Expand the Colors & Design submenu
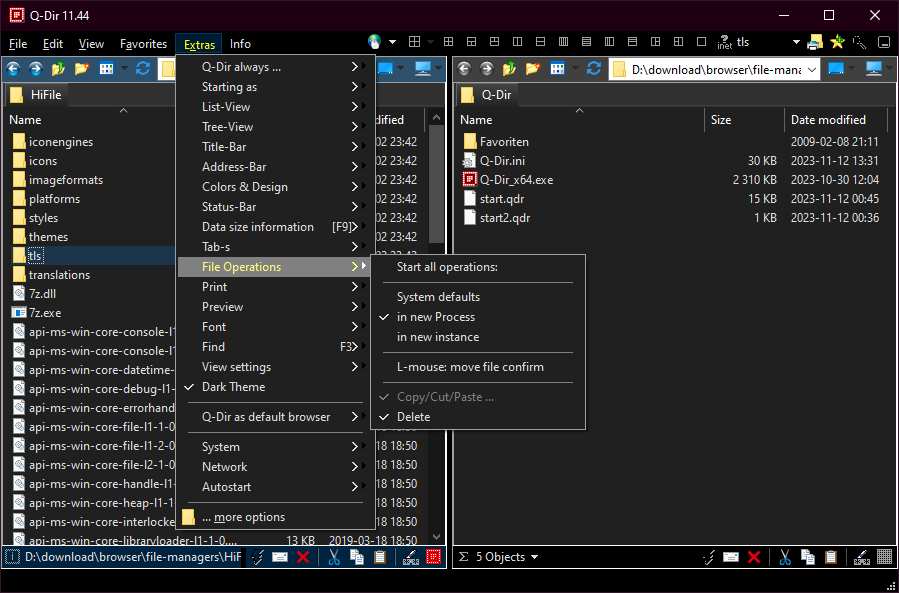This screenshot has height=593, width=899. tap(244, 187)
